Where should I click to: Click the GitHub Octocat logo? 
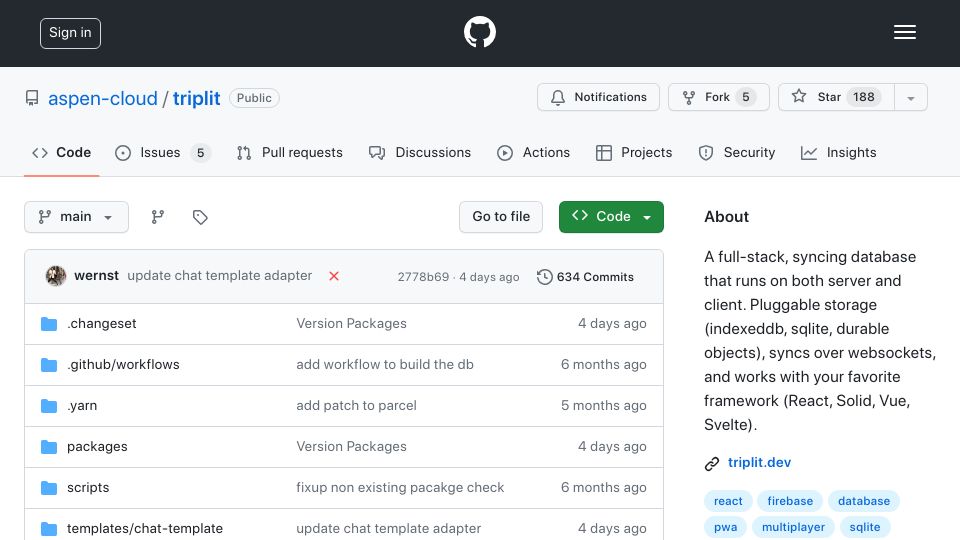point(479,32)
